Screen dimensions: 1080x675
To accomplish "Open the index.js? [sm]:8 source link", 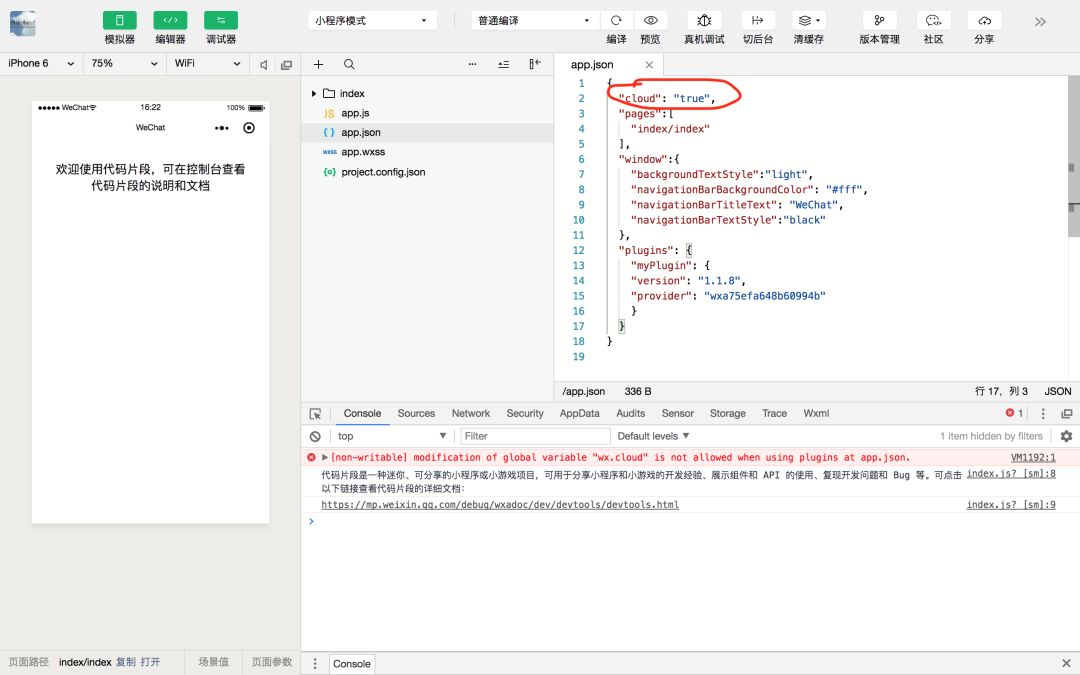I will pyautogui.click(x=1011, y=474).
